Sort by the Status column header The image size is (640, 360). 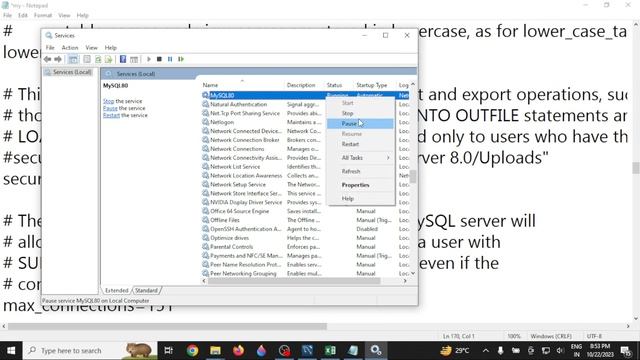[x=339, y=85]
